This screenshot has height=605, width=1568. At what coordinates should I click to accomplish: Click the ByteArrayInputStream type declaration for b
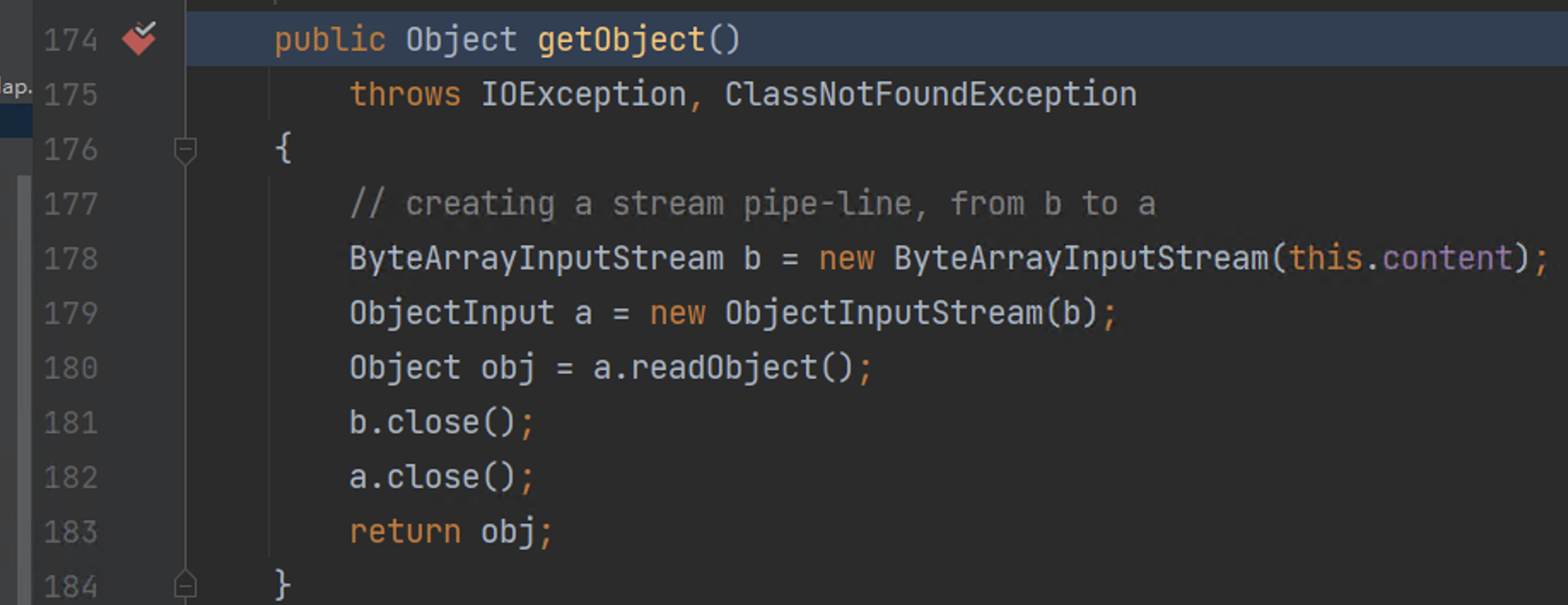(536, 258)
